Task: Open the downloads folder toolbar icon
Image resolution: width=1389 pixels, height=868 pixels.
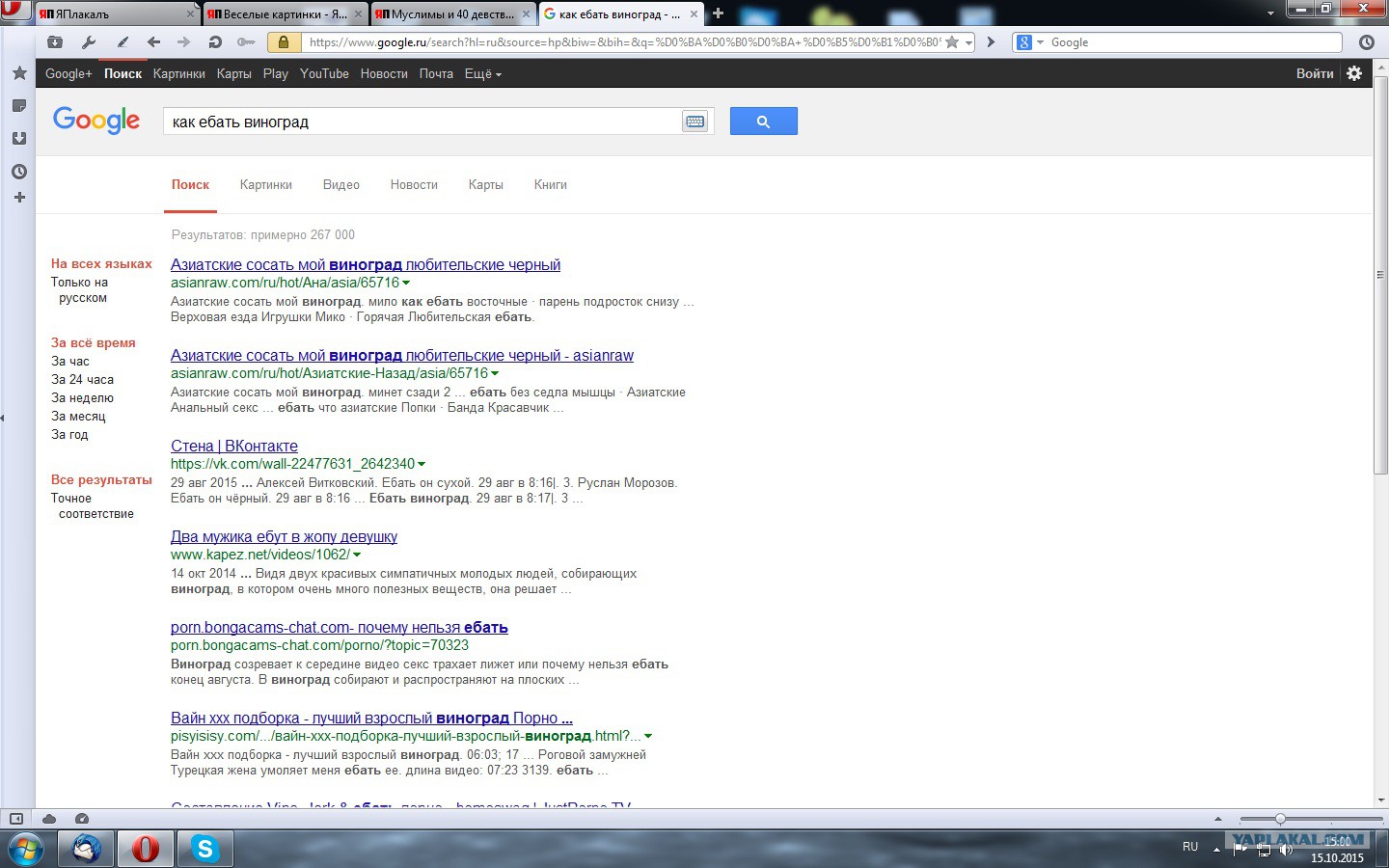Action: [x=55, y=42]
